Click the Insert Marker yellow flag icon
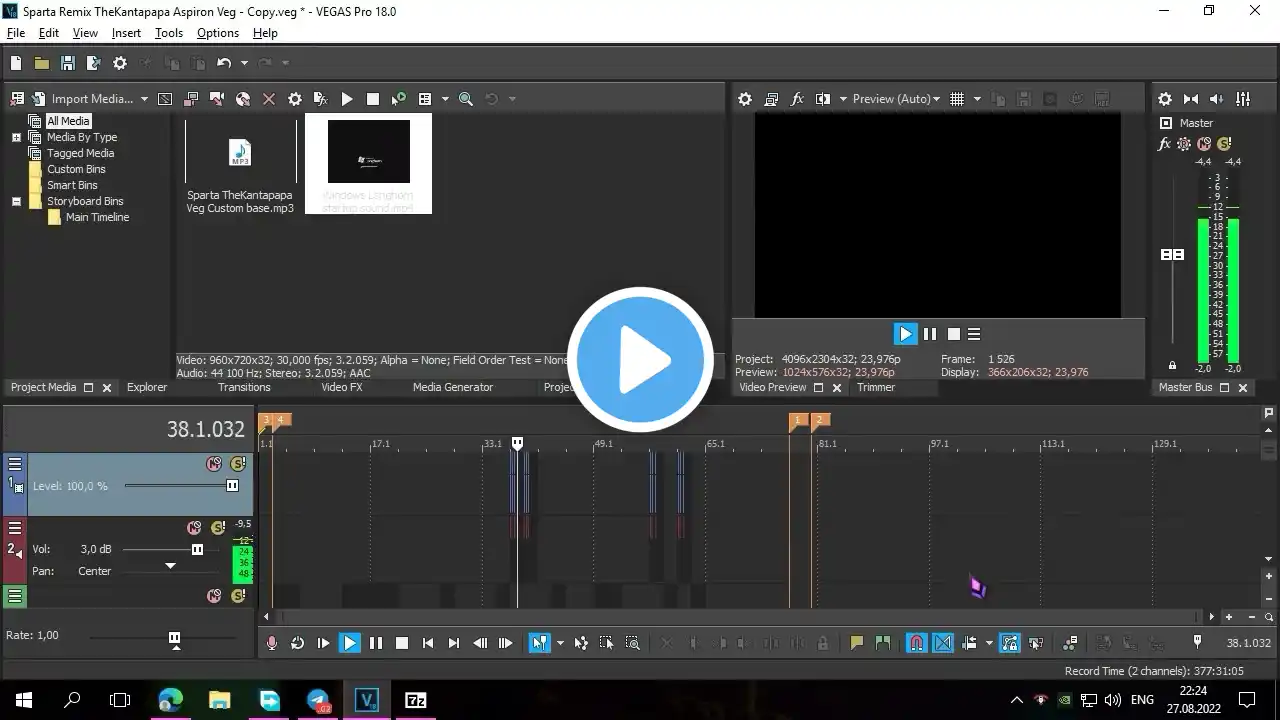Screen dimensions: 1280x720 coord(856,643)
